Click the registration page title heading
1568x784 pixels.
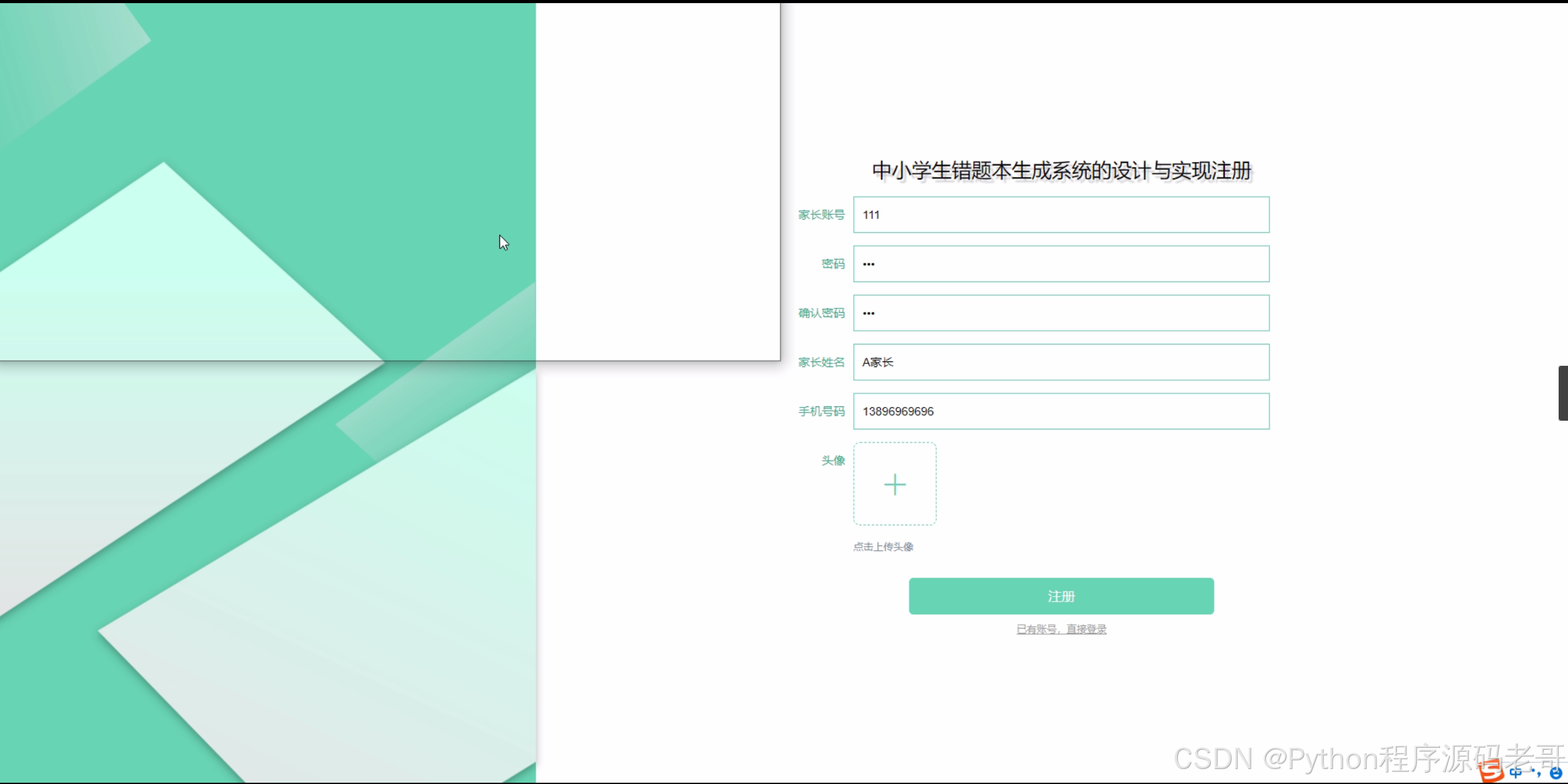(x=1061, y=171)
